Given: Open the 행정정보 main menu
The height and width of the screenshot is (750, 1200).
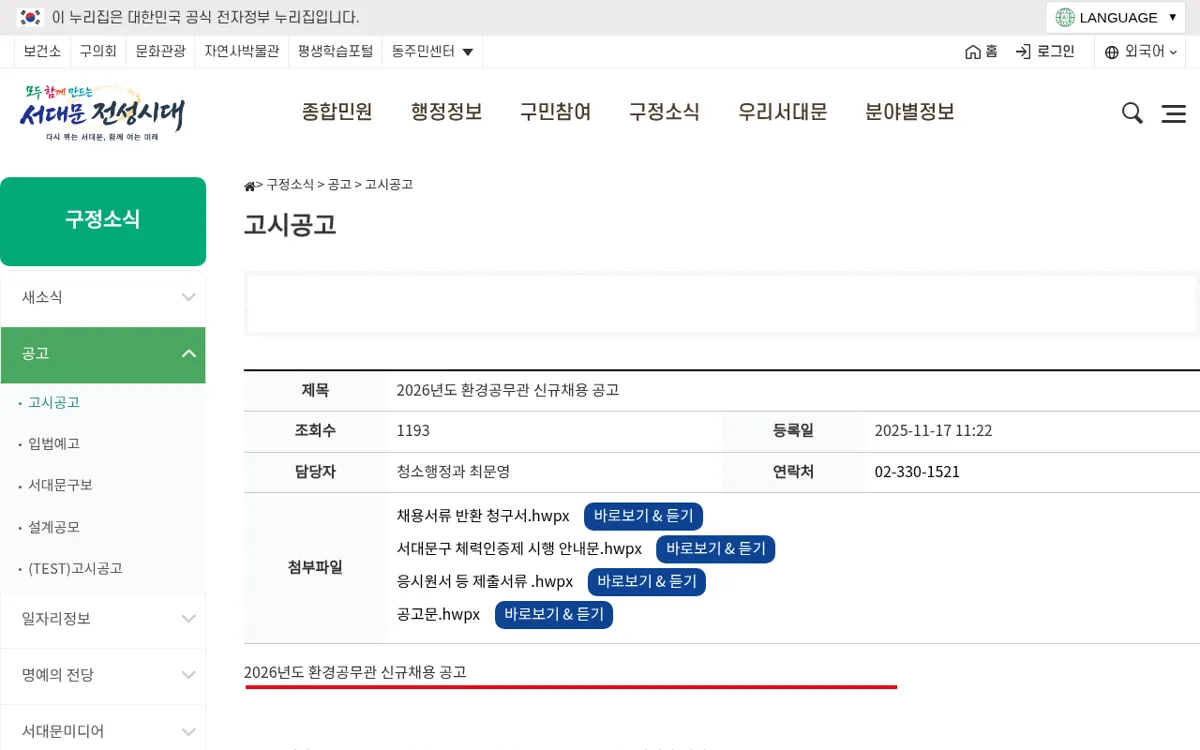Looking at the screenshot, I should (446, 112).
